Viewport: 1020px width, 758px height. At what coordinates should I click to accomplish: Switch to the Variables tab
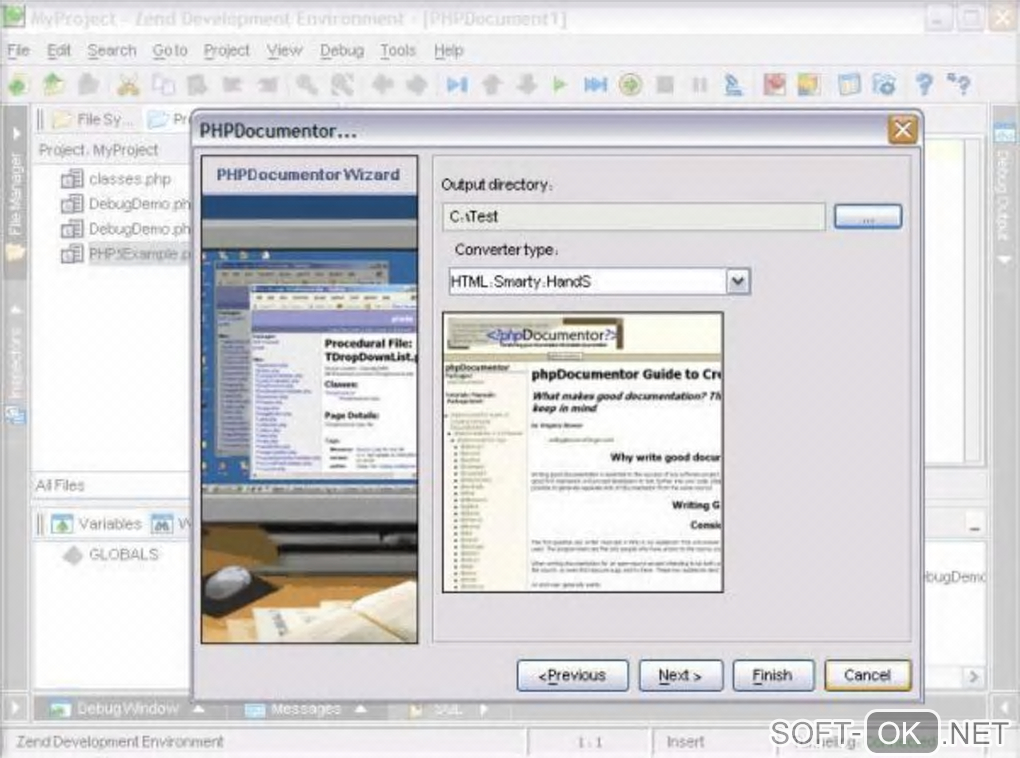97,524
